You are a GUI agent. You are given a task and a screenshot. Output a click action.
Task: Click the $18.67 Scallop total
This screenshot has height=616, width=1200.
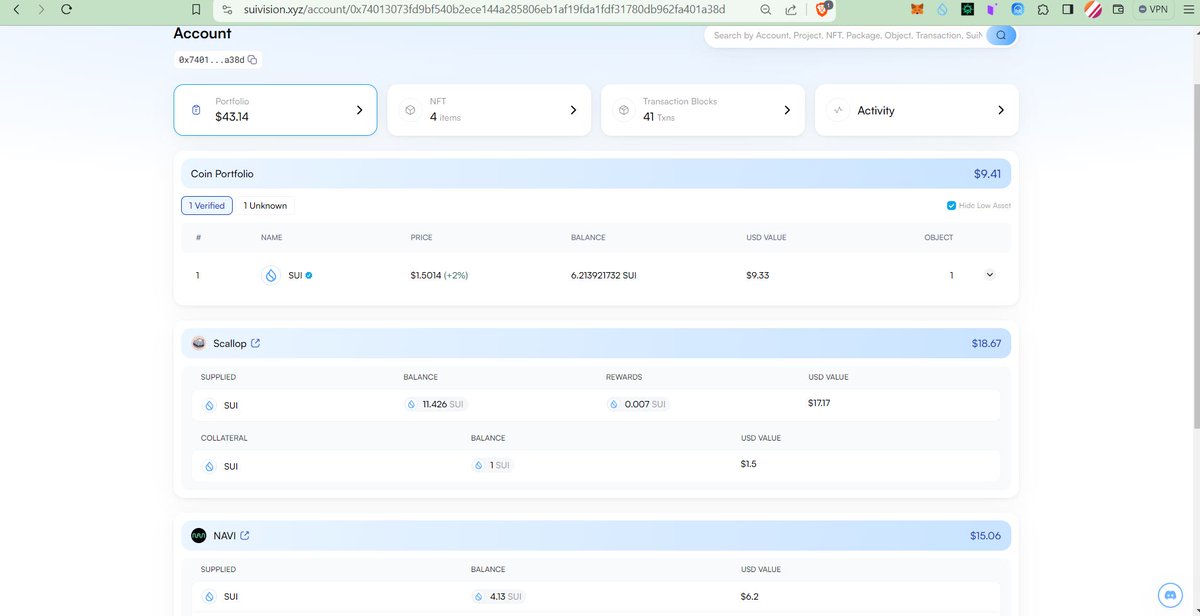click(x=986, y=343)
